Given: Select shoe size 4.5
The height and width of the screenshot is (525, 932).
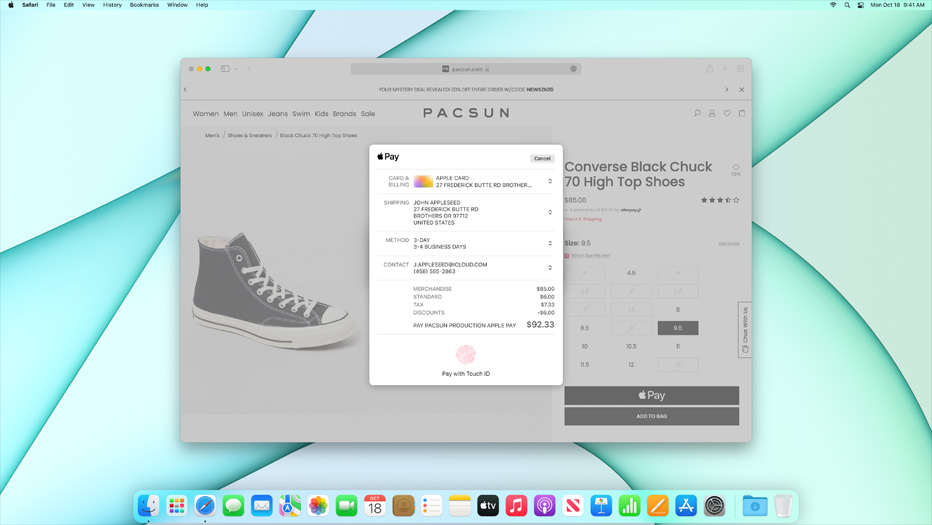Looking at the screenshot, I should pyautogui.click(x=631, y=273).
